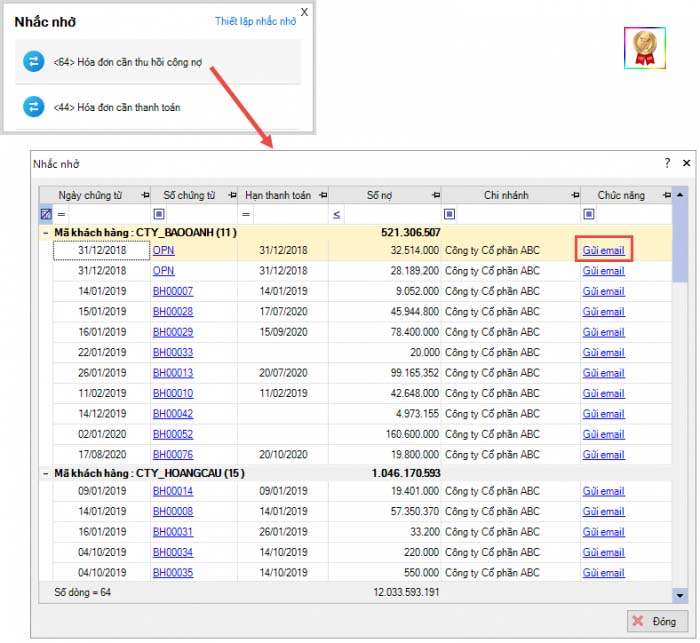Select cell with amount 57.350.370

(384, 512)
